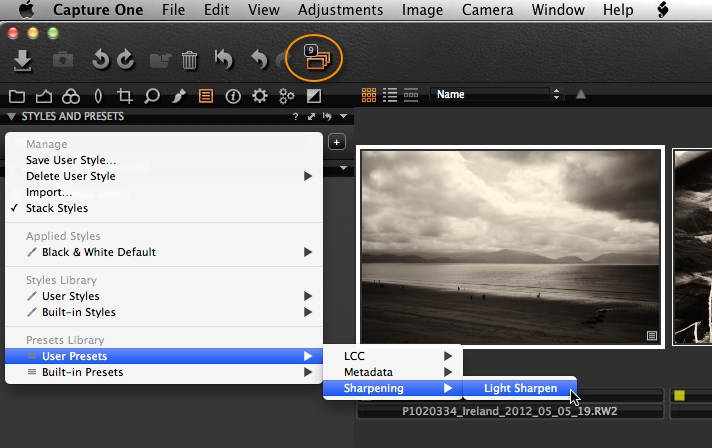
Task: Open the Batch gears tool tab
Action: 287,96
